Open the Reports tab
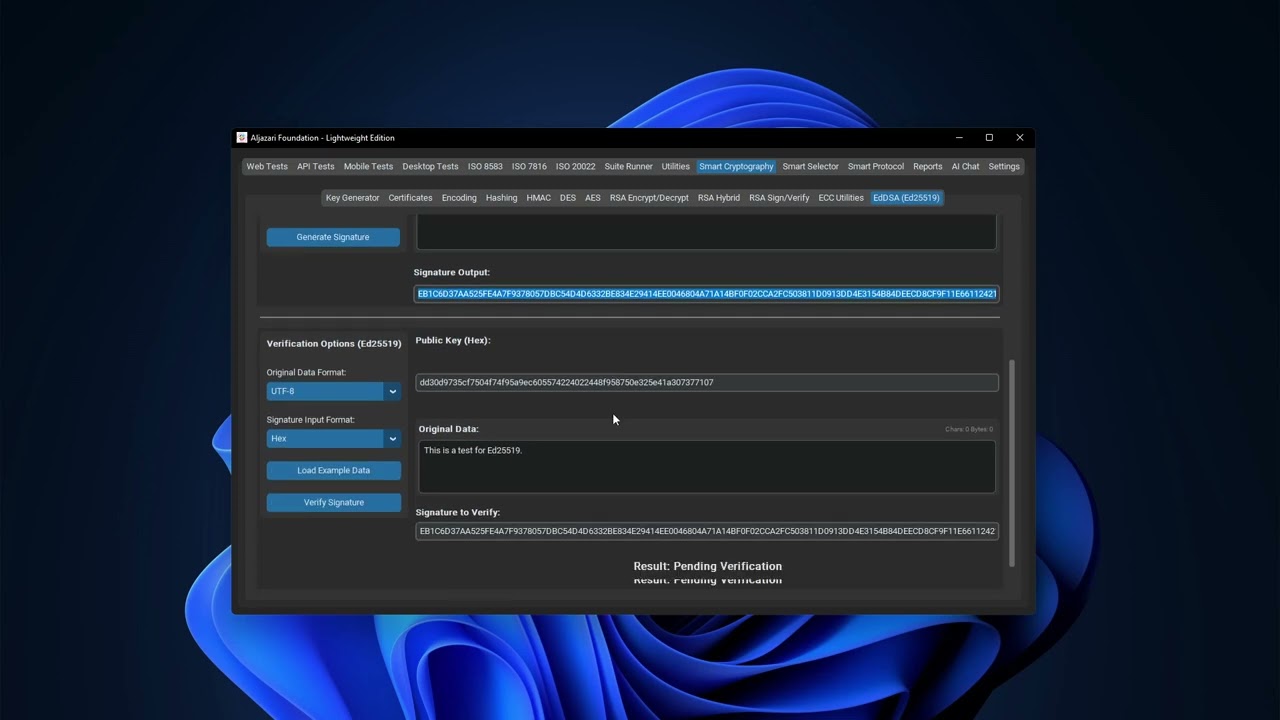This screenshot has width=1280, height=720. [928, 167]
